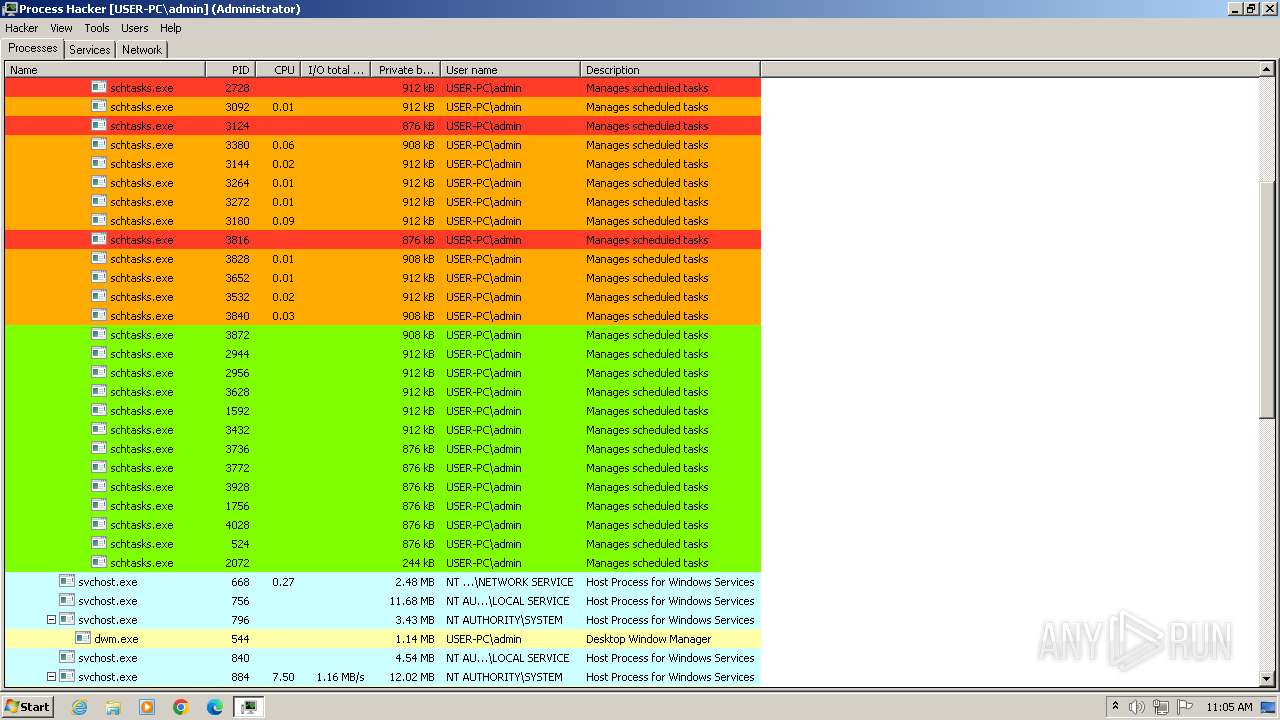1280x720 pixels.
Task: Select schtasks.exe row with PID 3628
Action: coord(383,392)
